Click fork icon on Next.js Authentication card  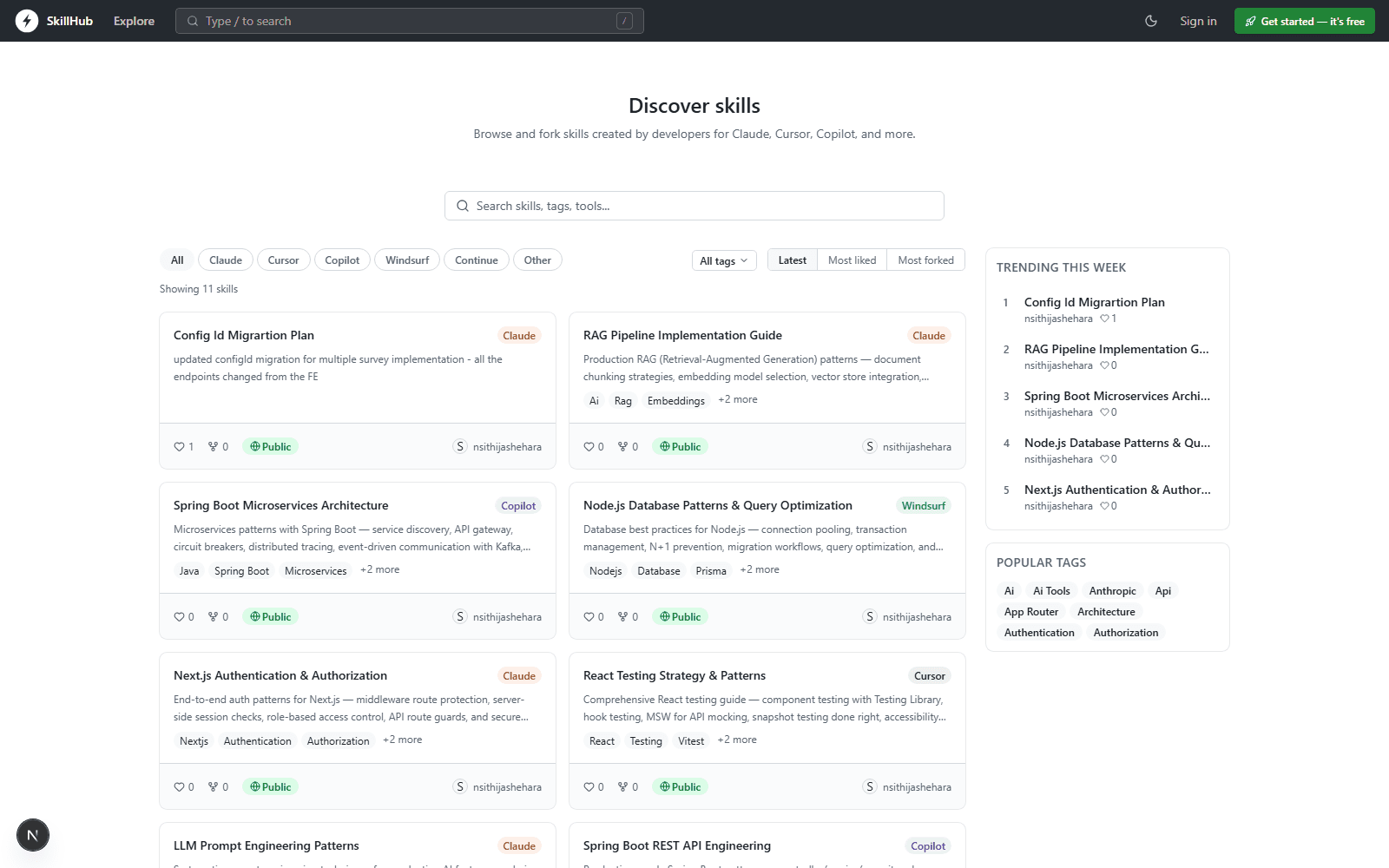(213, 787)
